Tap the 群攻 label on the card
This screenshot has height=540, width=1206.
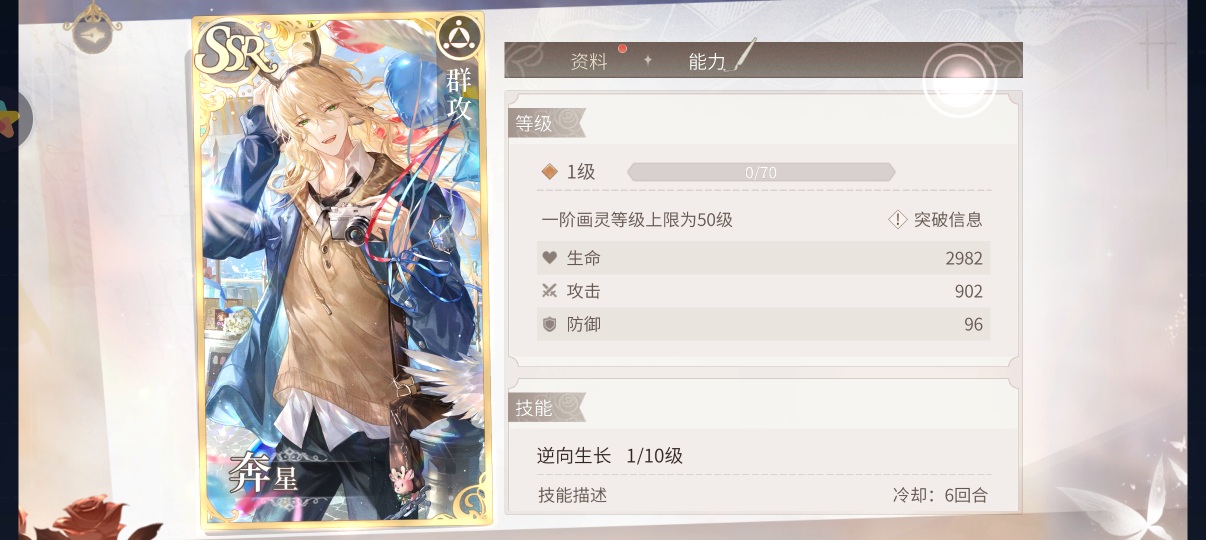pyautogui.click(x=459, y=95)
